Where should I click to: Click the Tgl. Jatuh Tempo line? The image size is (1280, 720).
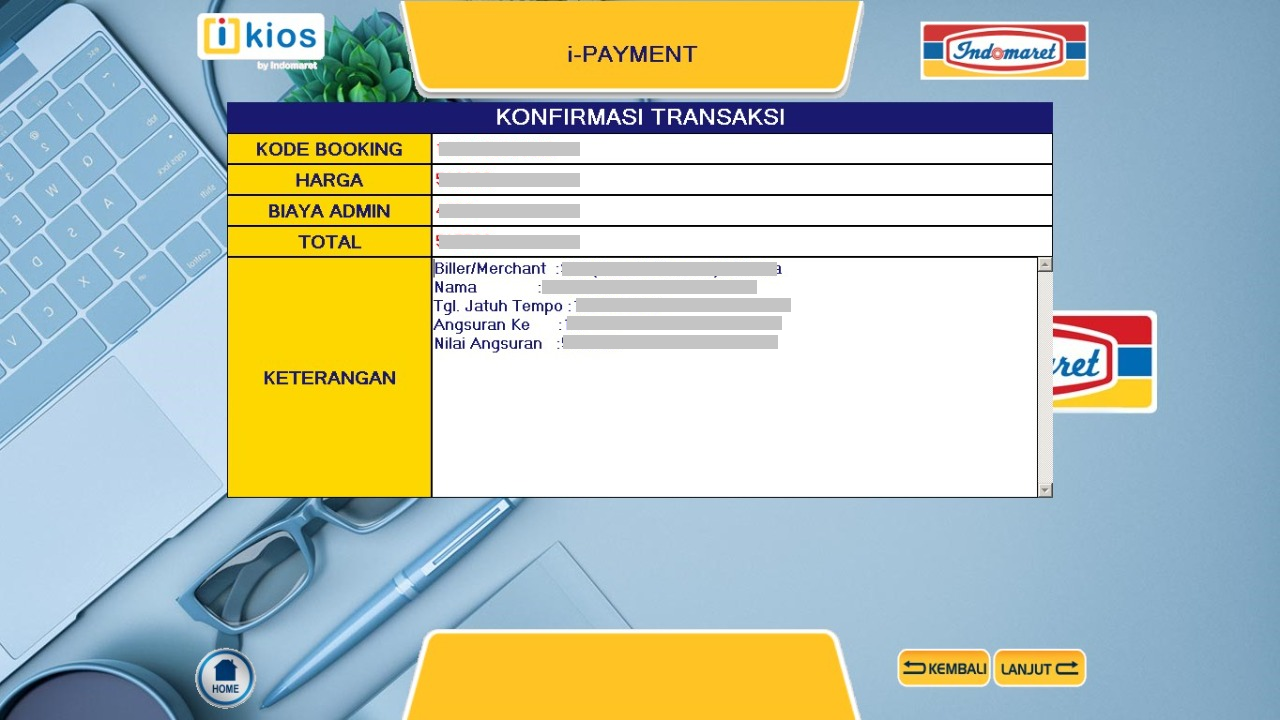point(612,306)
